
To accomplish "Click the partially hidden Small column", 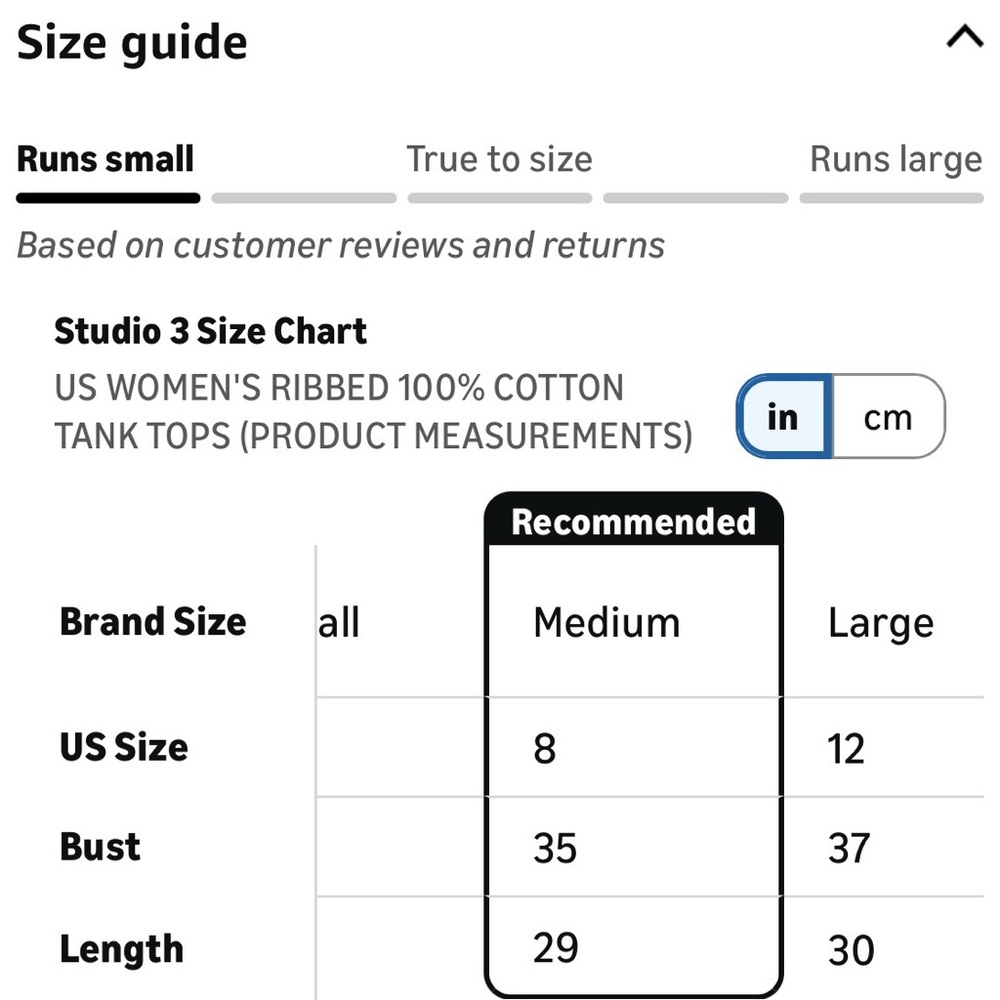I will pos(339,623).
